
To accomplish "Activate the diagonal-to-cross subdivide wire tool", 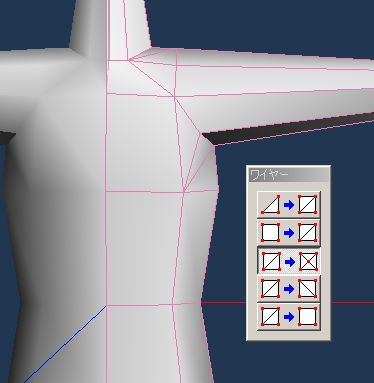I will click(x=289, y=261).
